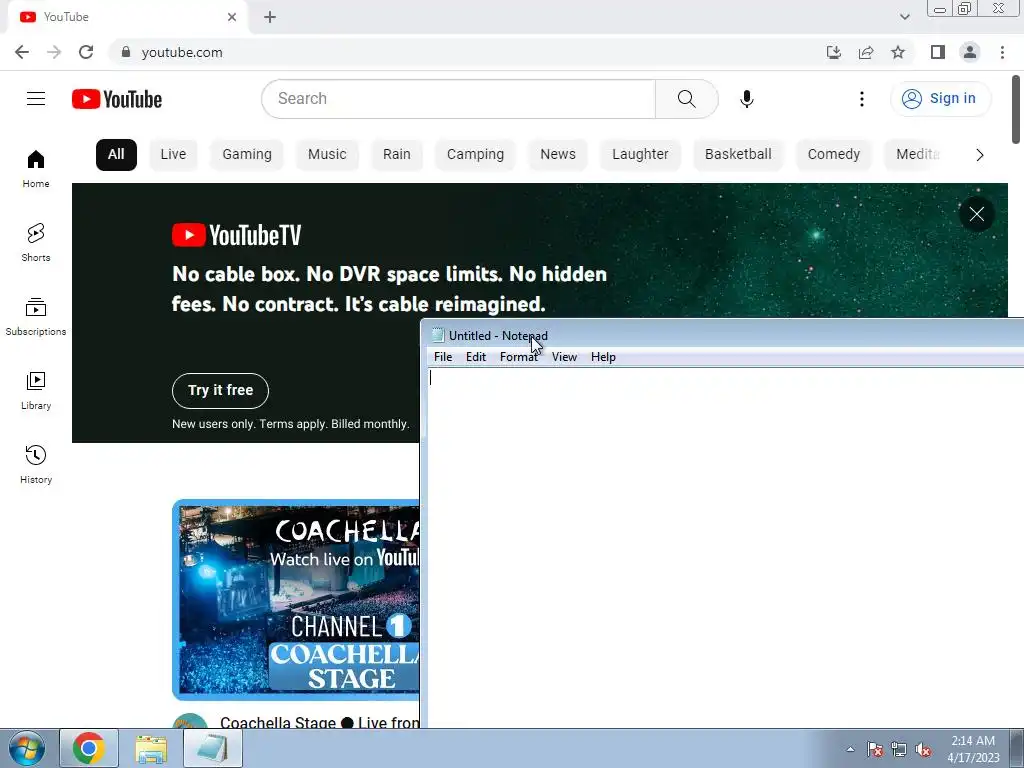The height and width of the screenshot is (768, 1024).
Task: Open Subscriptions from the sidebar
Action: (x=36, y=317)
